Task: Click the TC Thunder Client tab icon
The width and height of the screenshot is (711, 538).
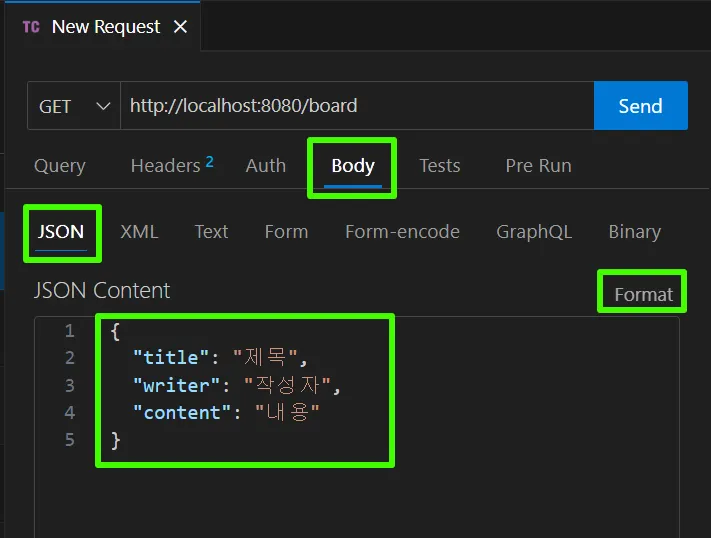Action: tap(31, 27)
